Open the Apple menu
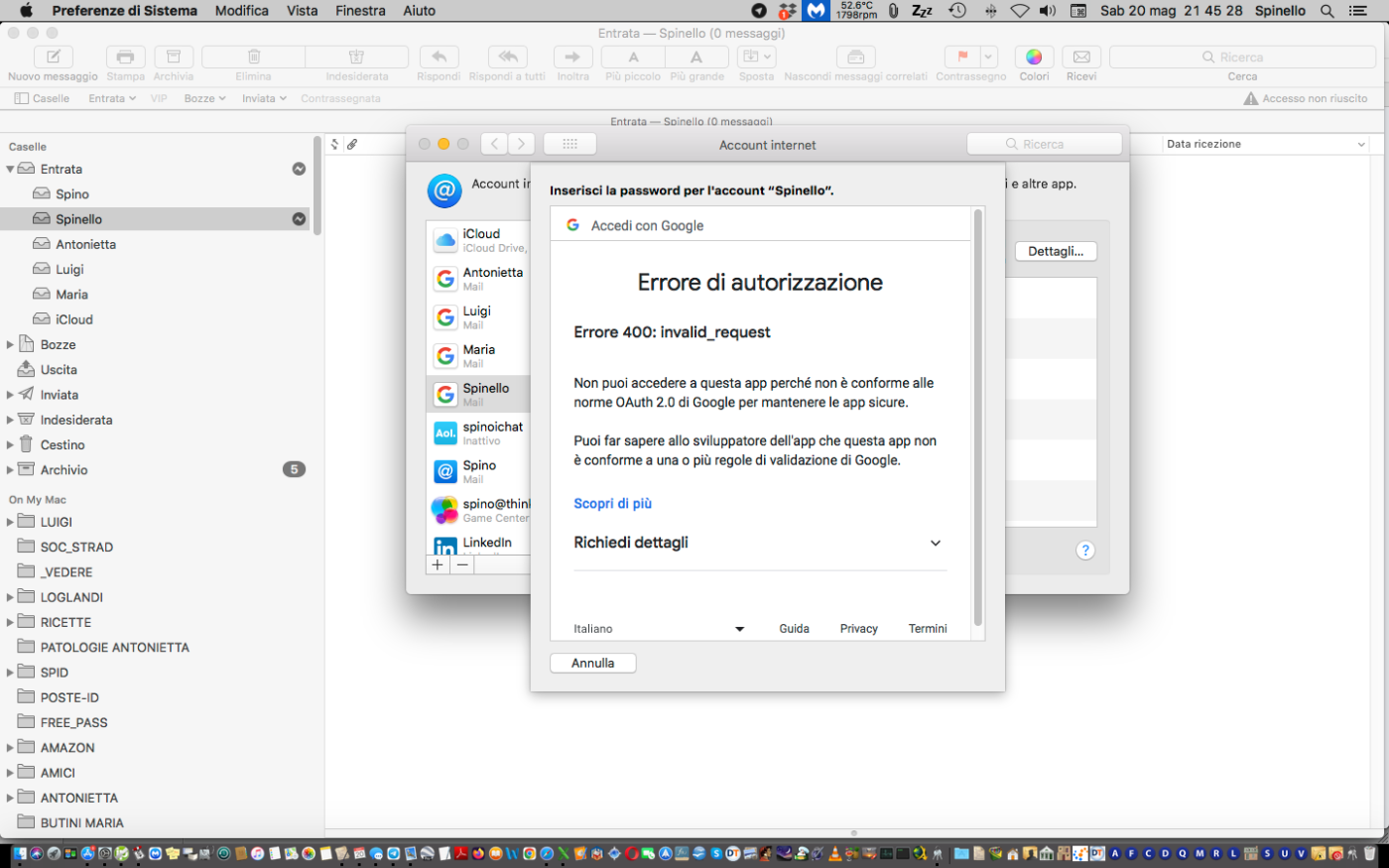The height and width of the screenshot is (868, 1389). [x=26, y=11]
